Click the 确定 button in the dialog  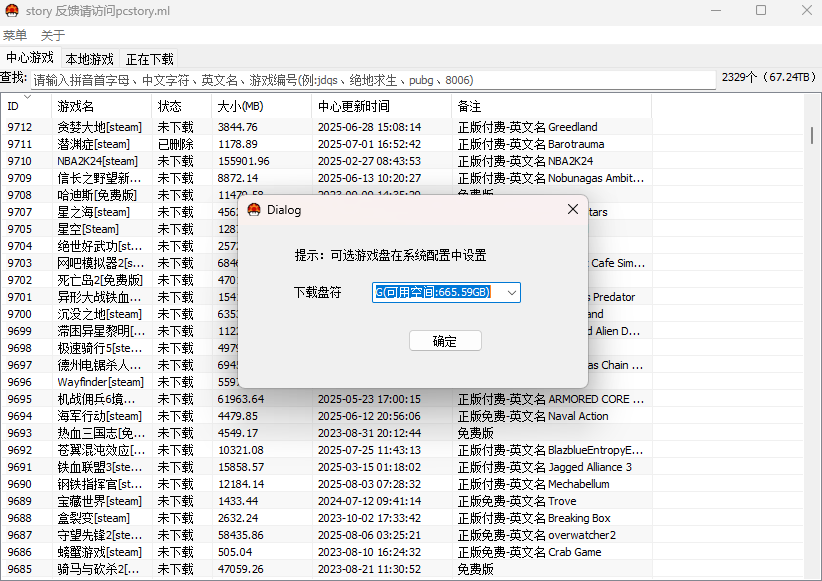pos(445,341)
